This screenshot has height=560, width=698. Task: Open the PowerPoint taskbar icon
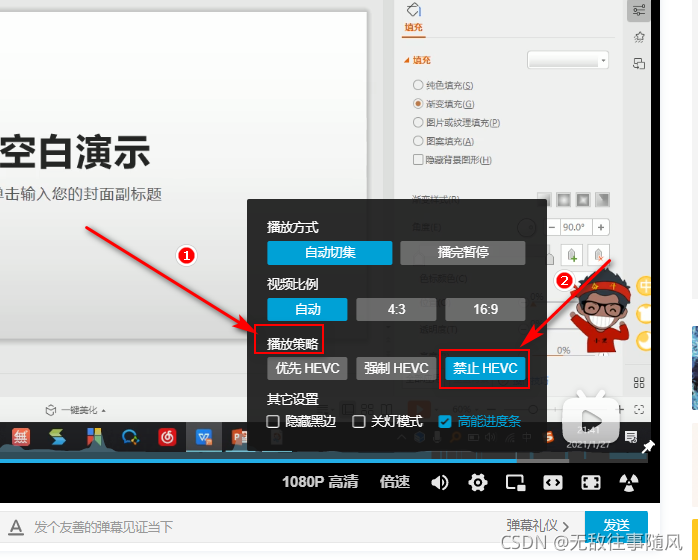[x=239, y=437]
